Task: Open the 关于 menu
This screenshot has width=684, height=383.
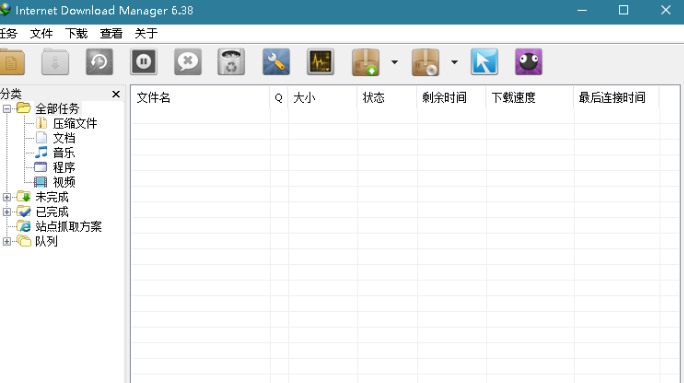Action: pyautogui.click(x=146, y=34)
